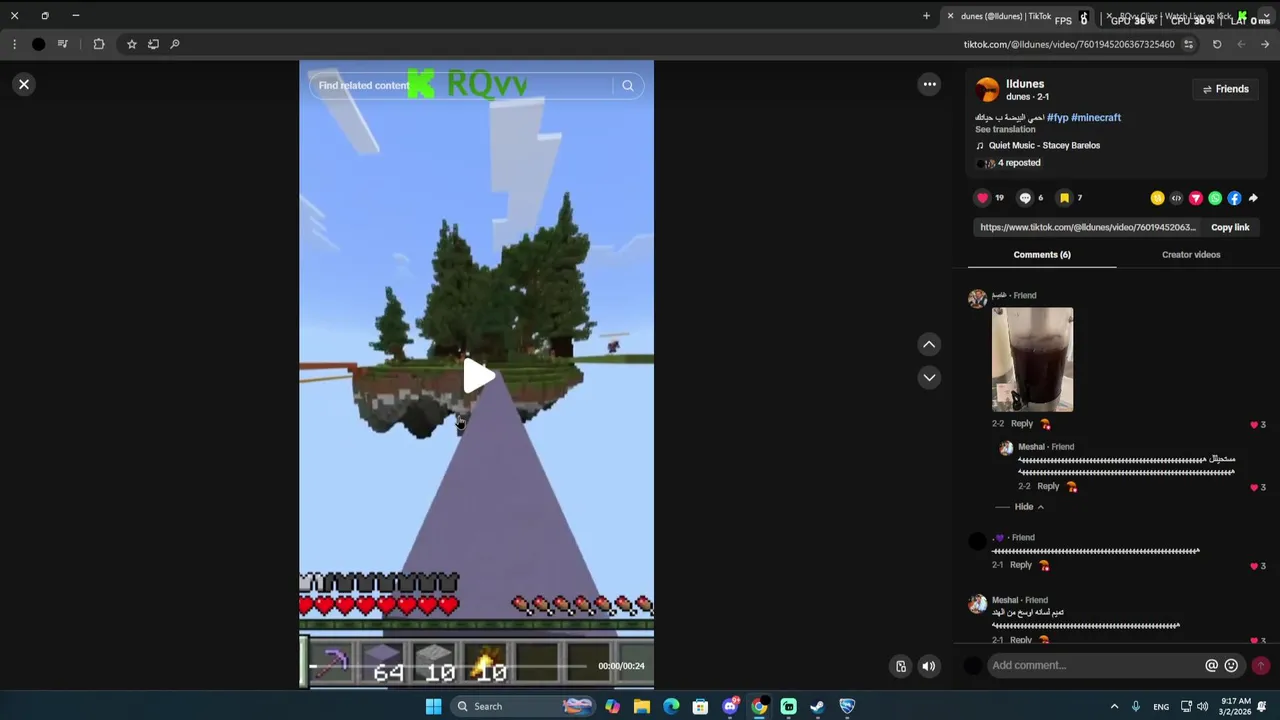Open the emoji picker in comment box
This screenshot has height=720, width=1280.
pos(1231,666)
